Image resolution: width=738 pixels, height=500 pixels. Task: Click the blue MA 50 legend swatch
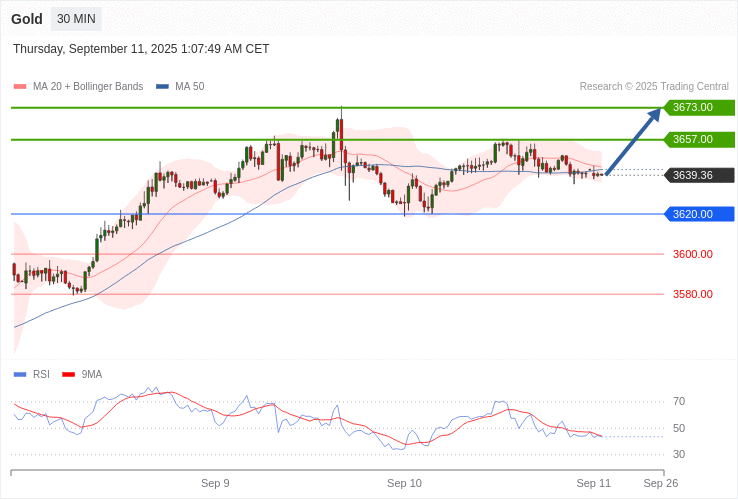tap(162, 87)
